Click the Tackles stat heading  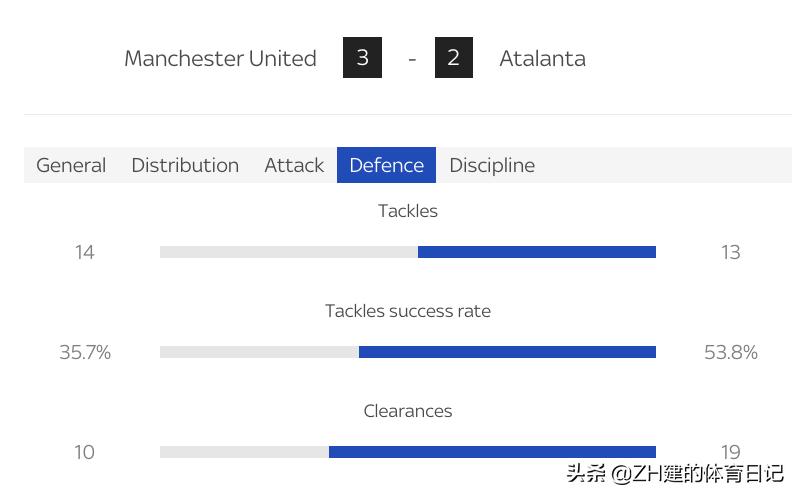(x=408, y=211)
